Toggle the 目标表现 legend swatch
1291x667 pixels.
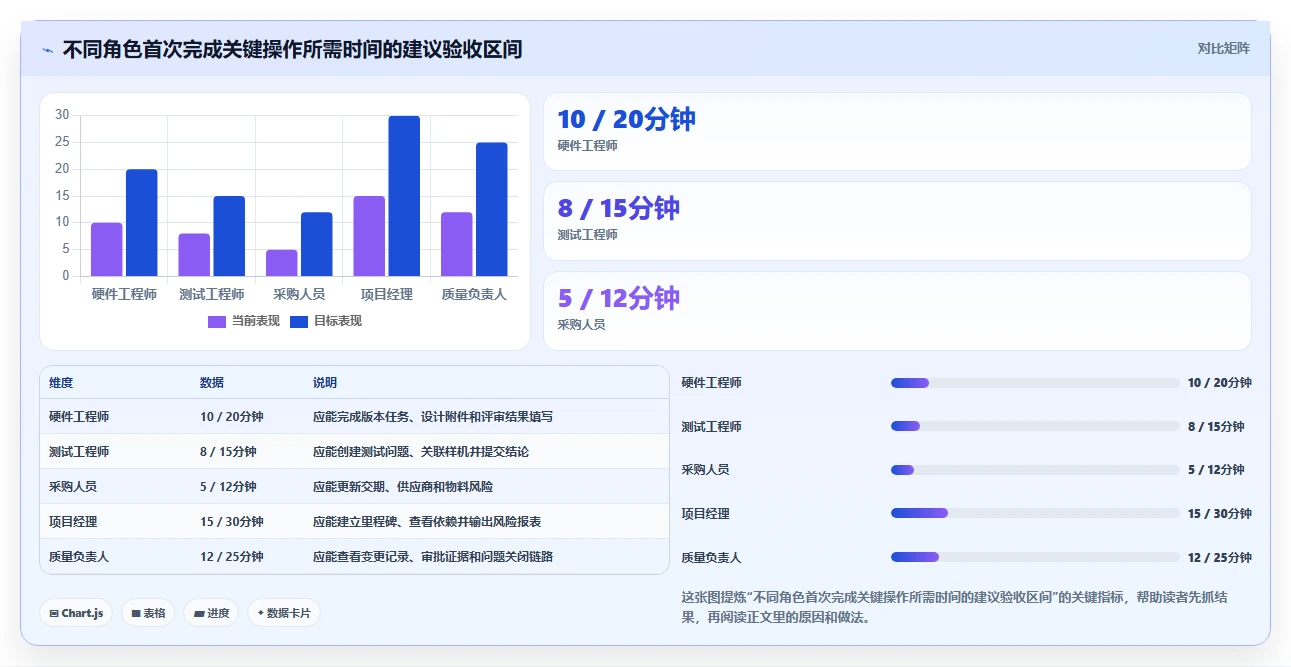(299, 322)
